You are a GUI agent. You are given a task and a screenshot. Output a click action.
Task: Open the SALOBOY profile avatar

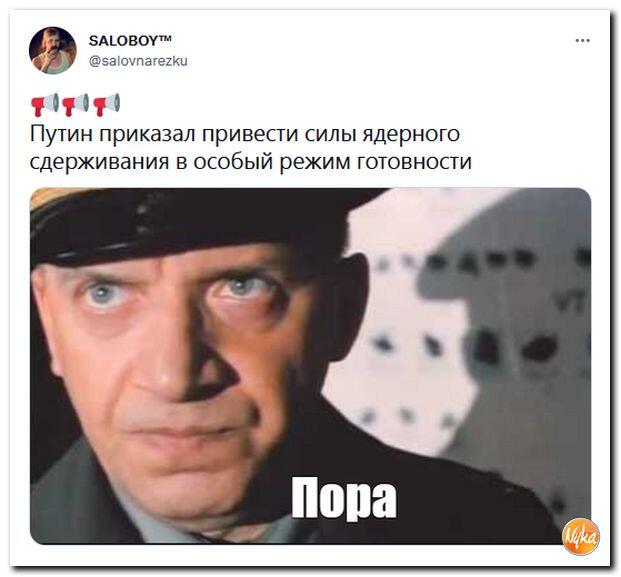(x=53, y=50)
